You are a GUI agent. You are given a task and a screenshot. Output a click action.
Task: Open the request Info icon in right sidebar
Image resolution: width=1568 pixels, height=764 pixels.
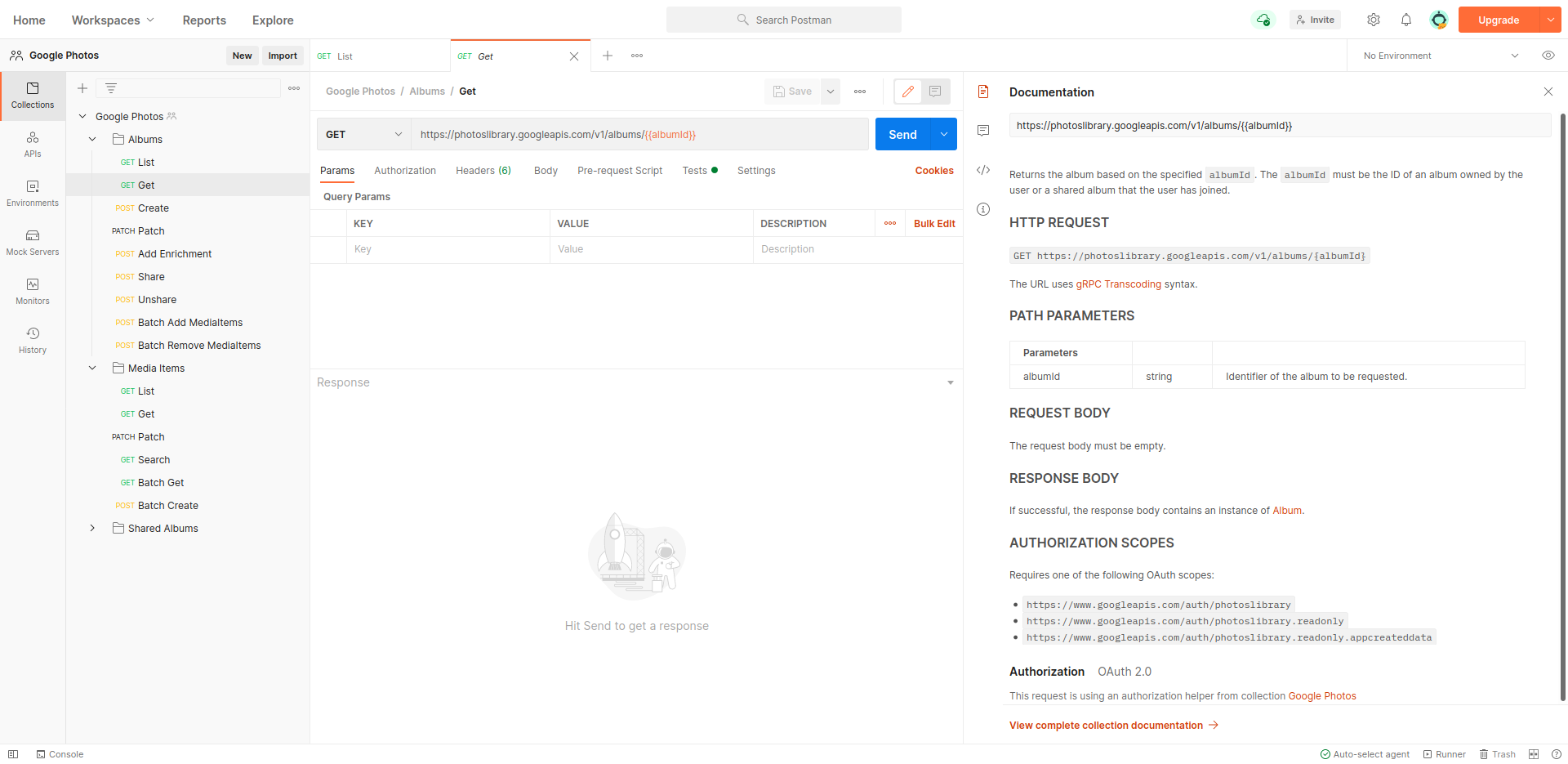[x=983, y=209]
